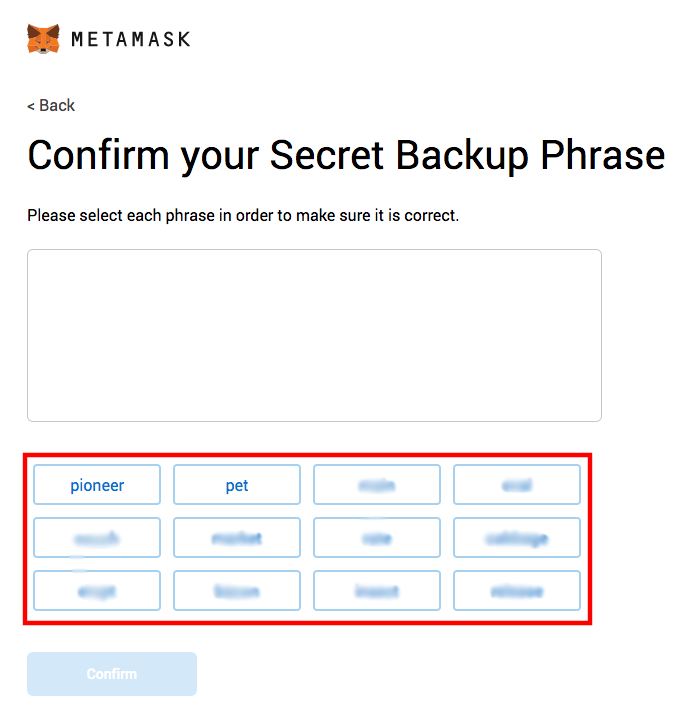This screenshot has height=714, width=698.
Task: Go back using the Back link
Action: 51,106
